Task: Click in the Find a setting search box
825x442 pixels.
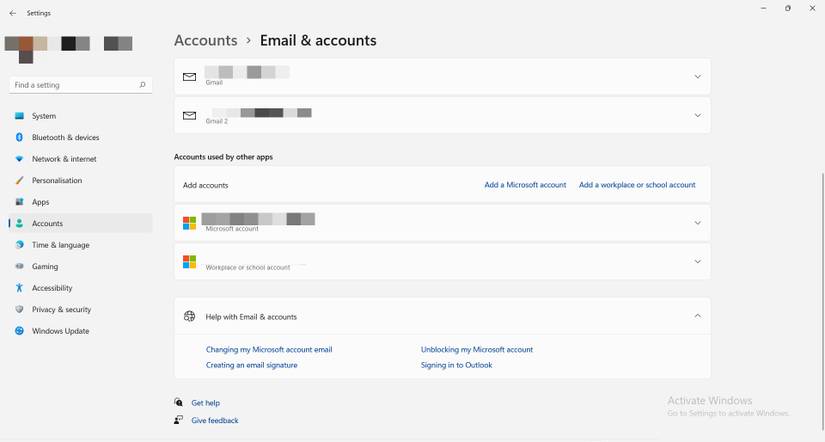Action: pos(81,85)
